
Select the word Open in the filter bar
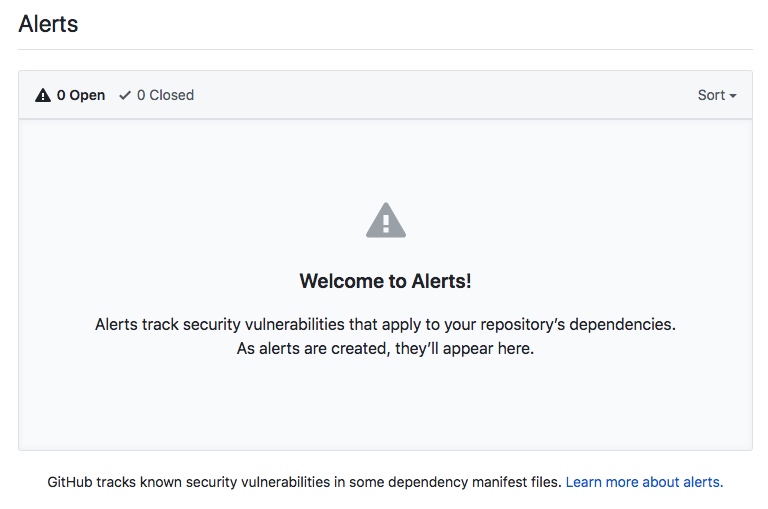coord(87,95)
